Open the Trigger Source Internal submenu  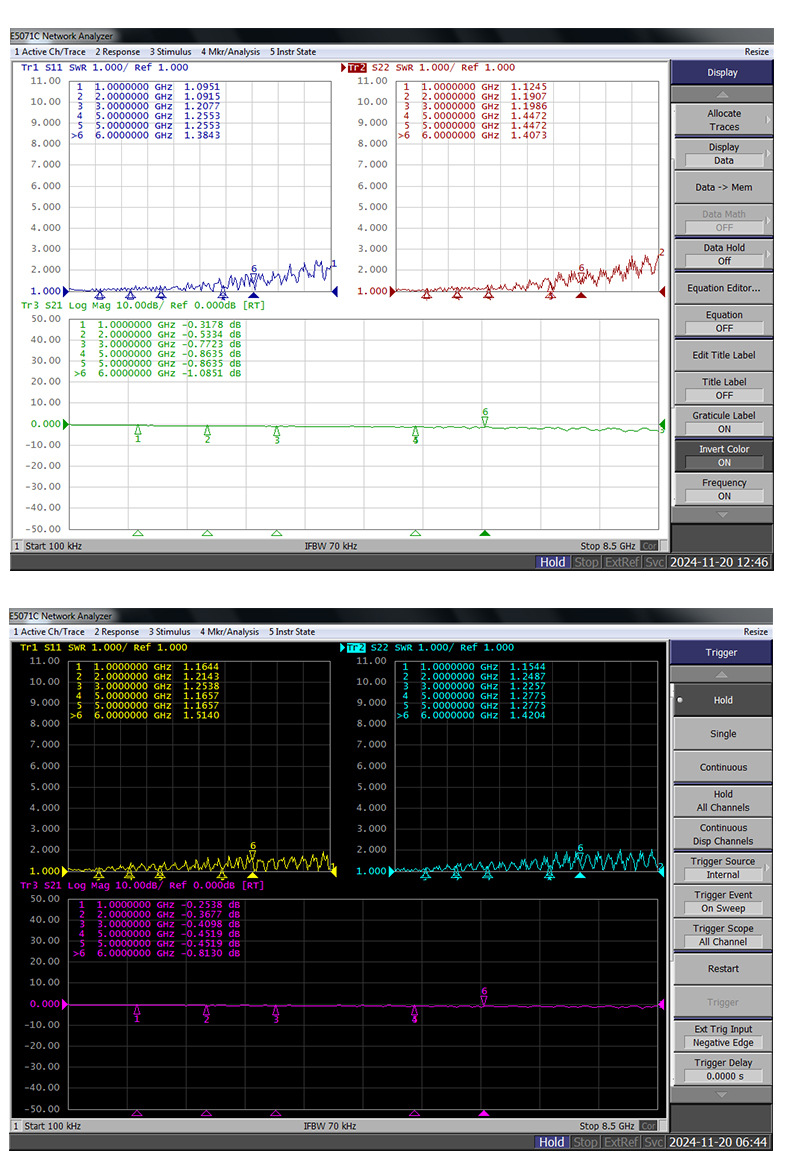pos(723,868)
